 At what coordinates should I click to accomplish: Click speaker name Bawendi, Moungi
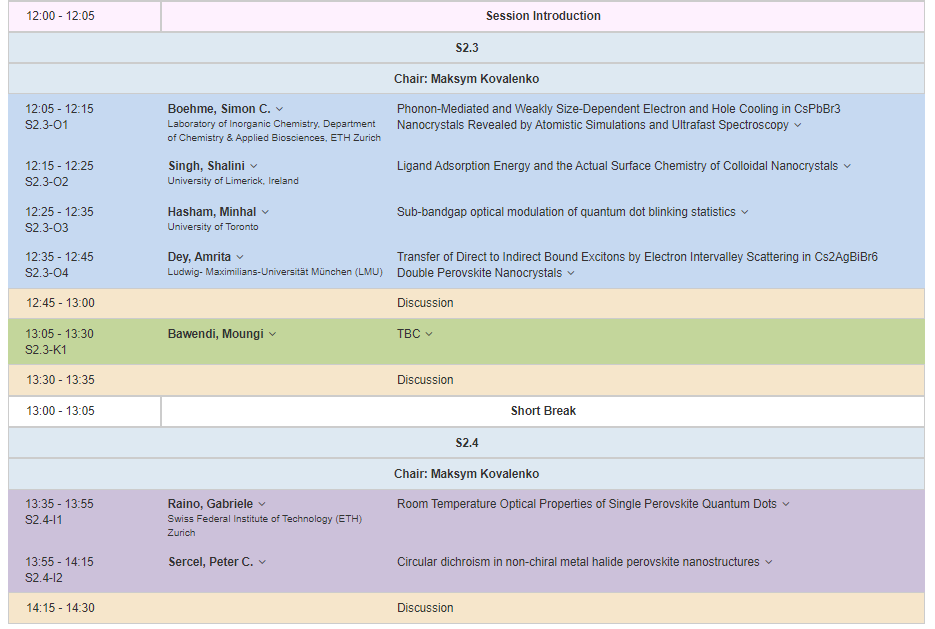(215, 334)
